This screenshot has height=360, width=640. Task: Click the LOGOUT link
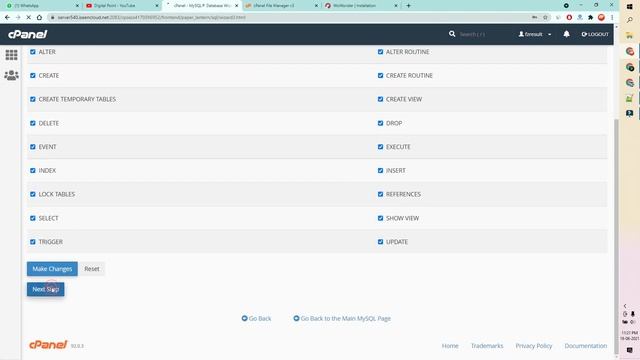tap(595, 34)
